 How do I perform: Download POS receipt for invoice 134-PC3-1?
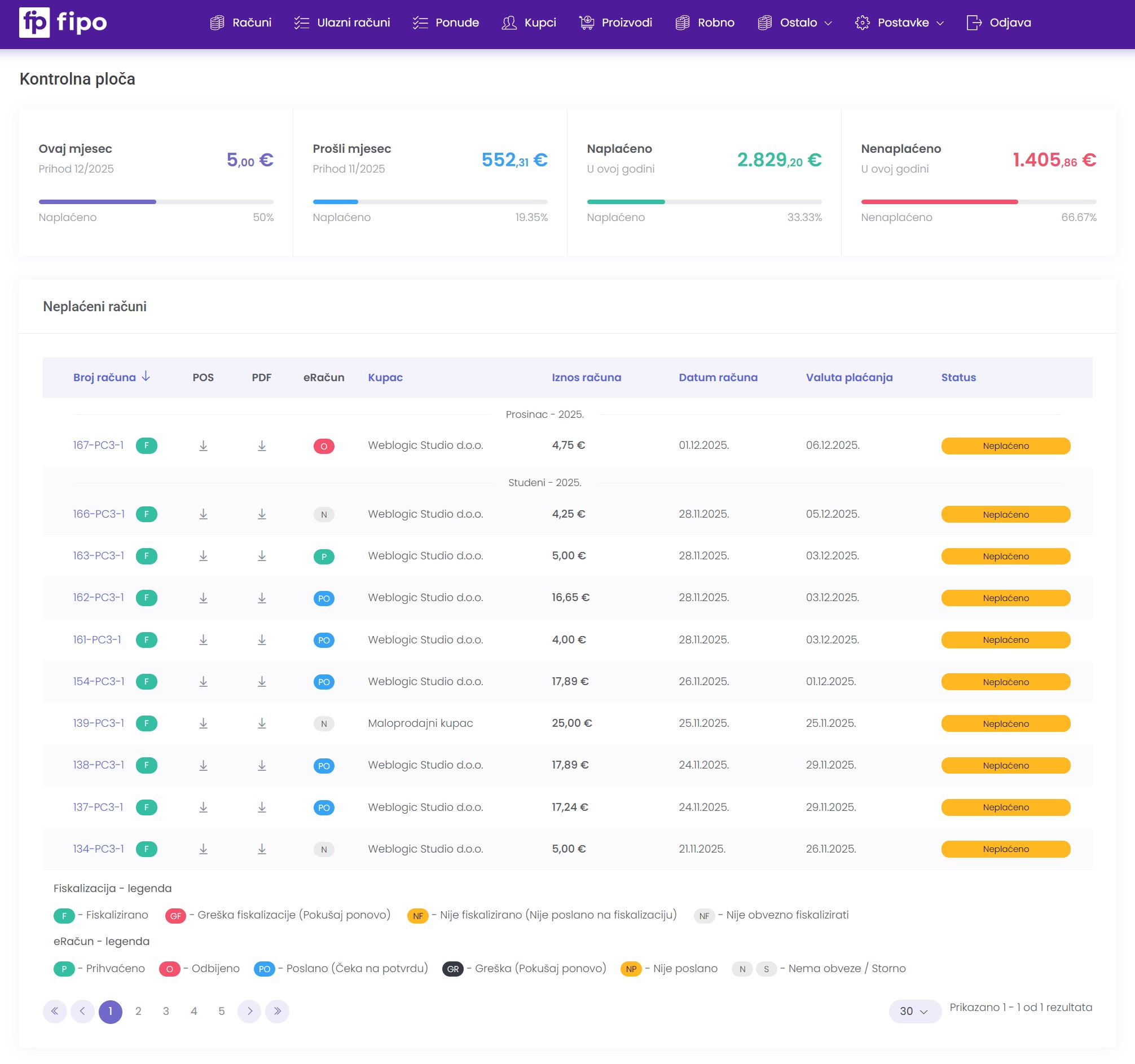(x=203, y=849)
